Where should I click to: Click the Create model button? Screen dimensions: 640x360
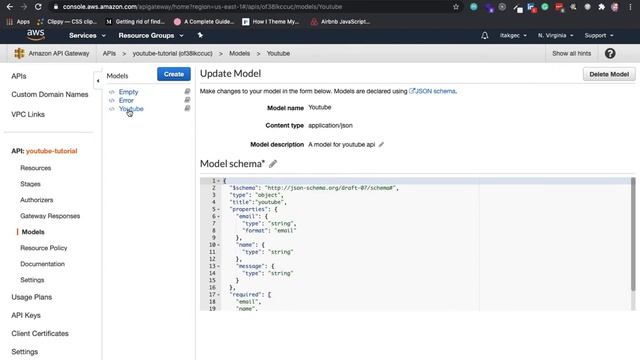click(174, 74)
